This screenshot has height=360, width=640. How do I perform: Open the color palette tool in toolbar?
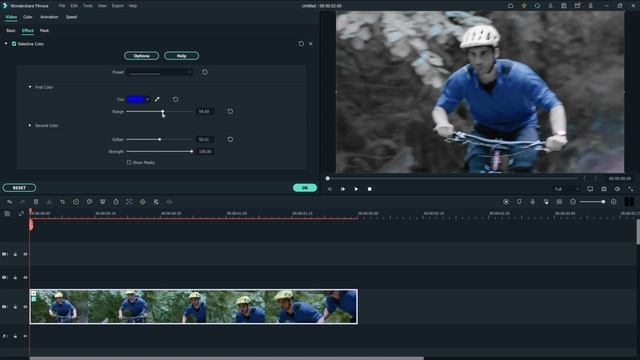89,202
